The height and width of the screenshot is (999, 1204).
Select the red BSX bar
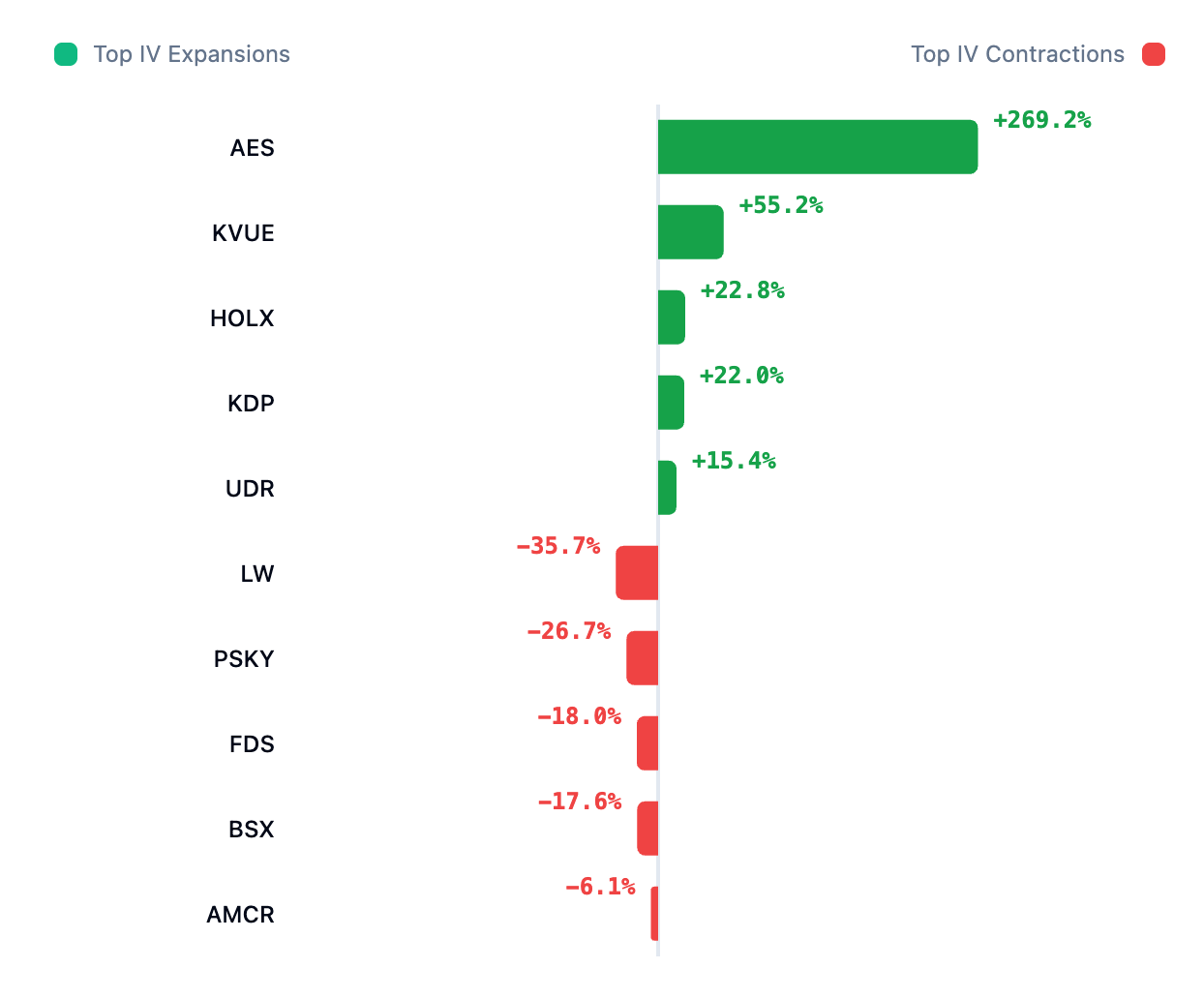click(647, 829)
